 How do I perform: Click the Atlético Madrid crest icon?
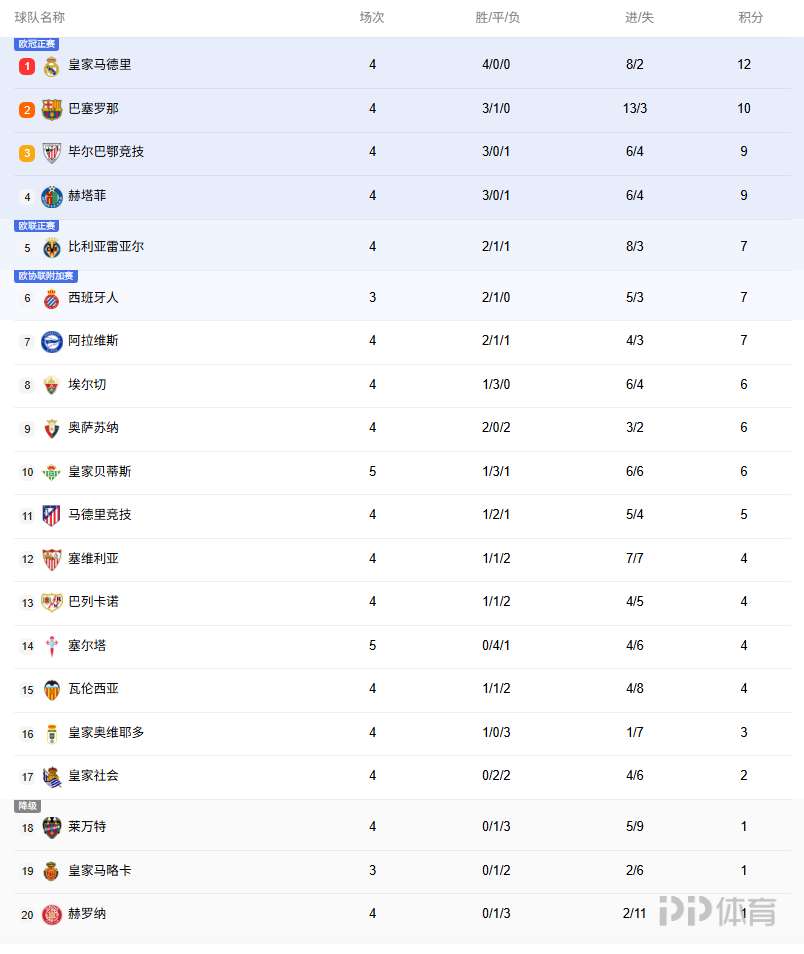pos(52,516)
